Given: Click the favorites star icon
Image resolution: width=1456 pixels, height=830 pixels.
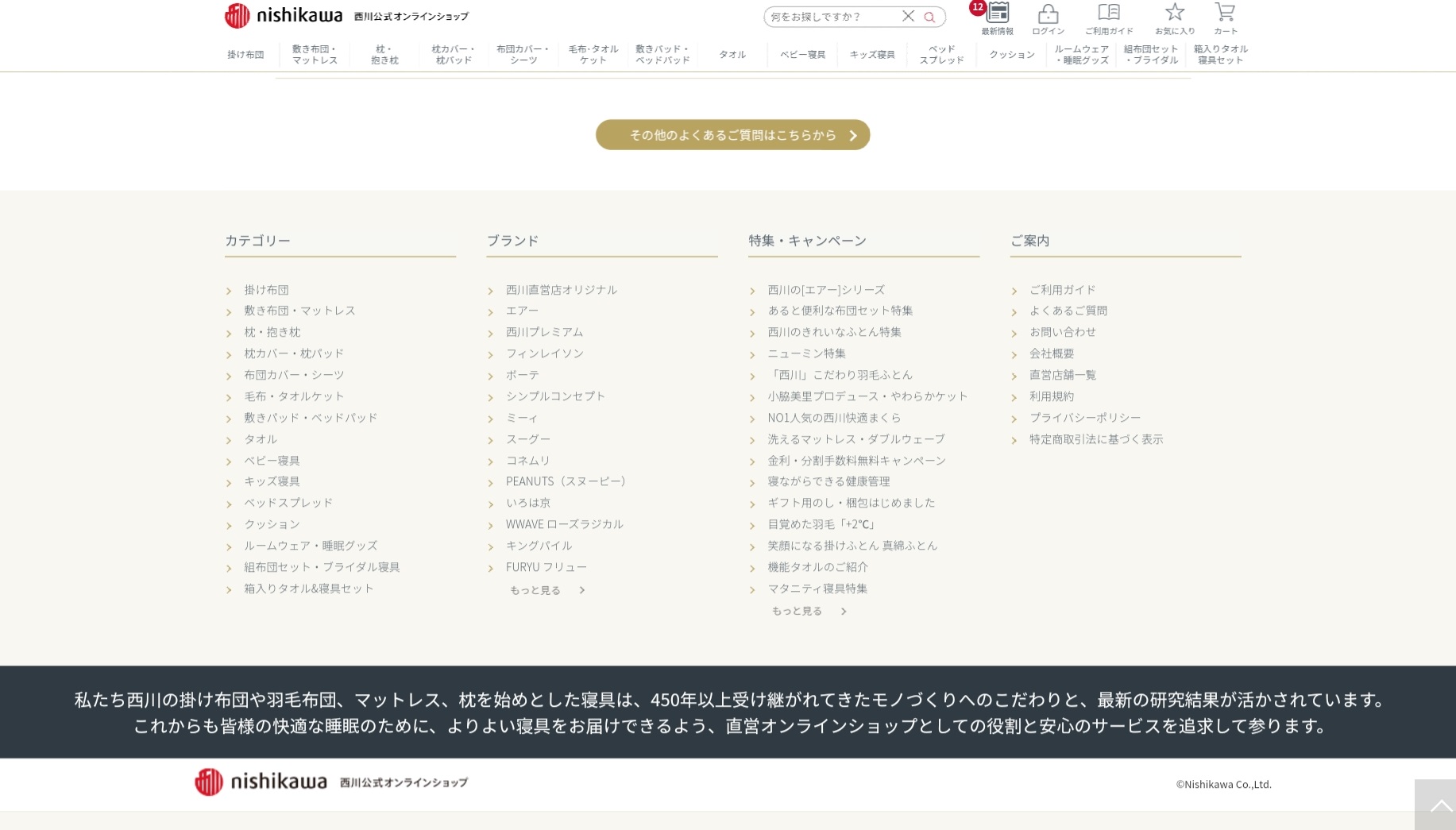Looking at the screenshot, I should tap(1174, 14).
